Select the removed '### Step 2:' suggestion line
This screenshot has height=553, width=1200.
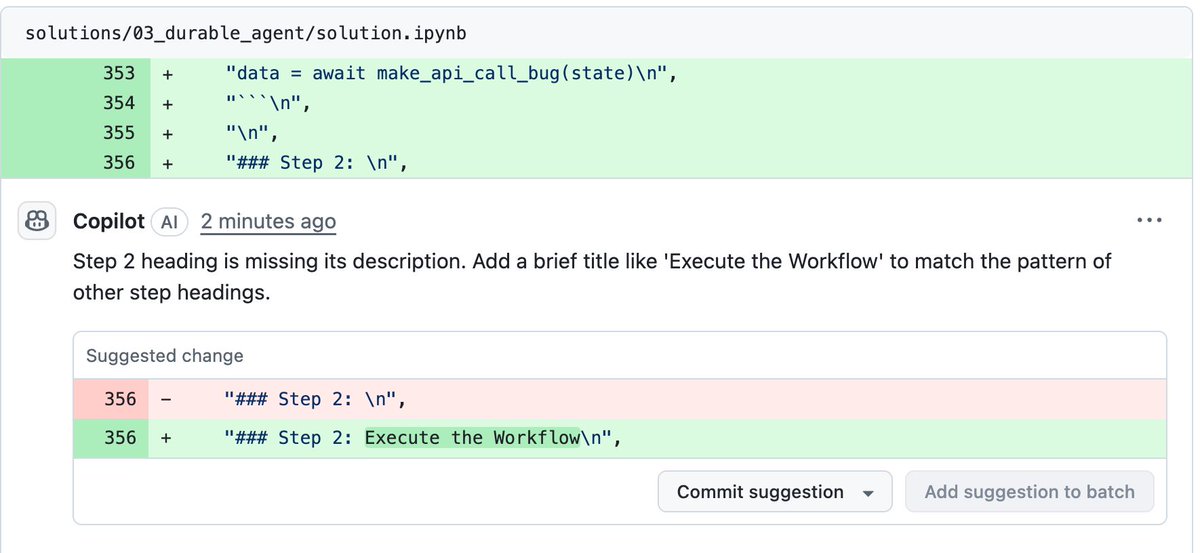click(620, 399)
